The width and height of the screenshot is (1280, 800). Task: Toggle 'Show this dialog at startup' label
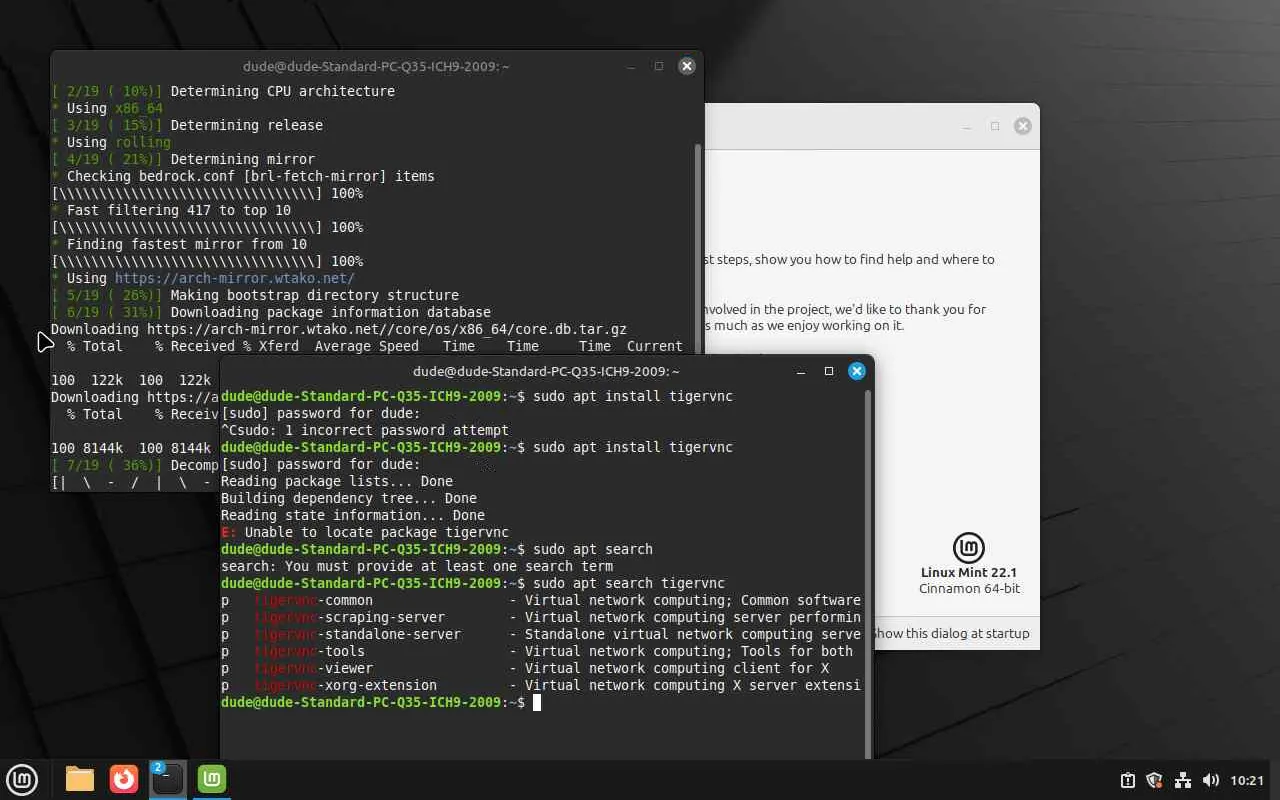tap(951, 633)
